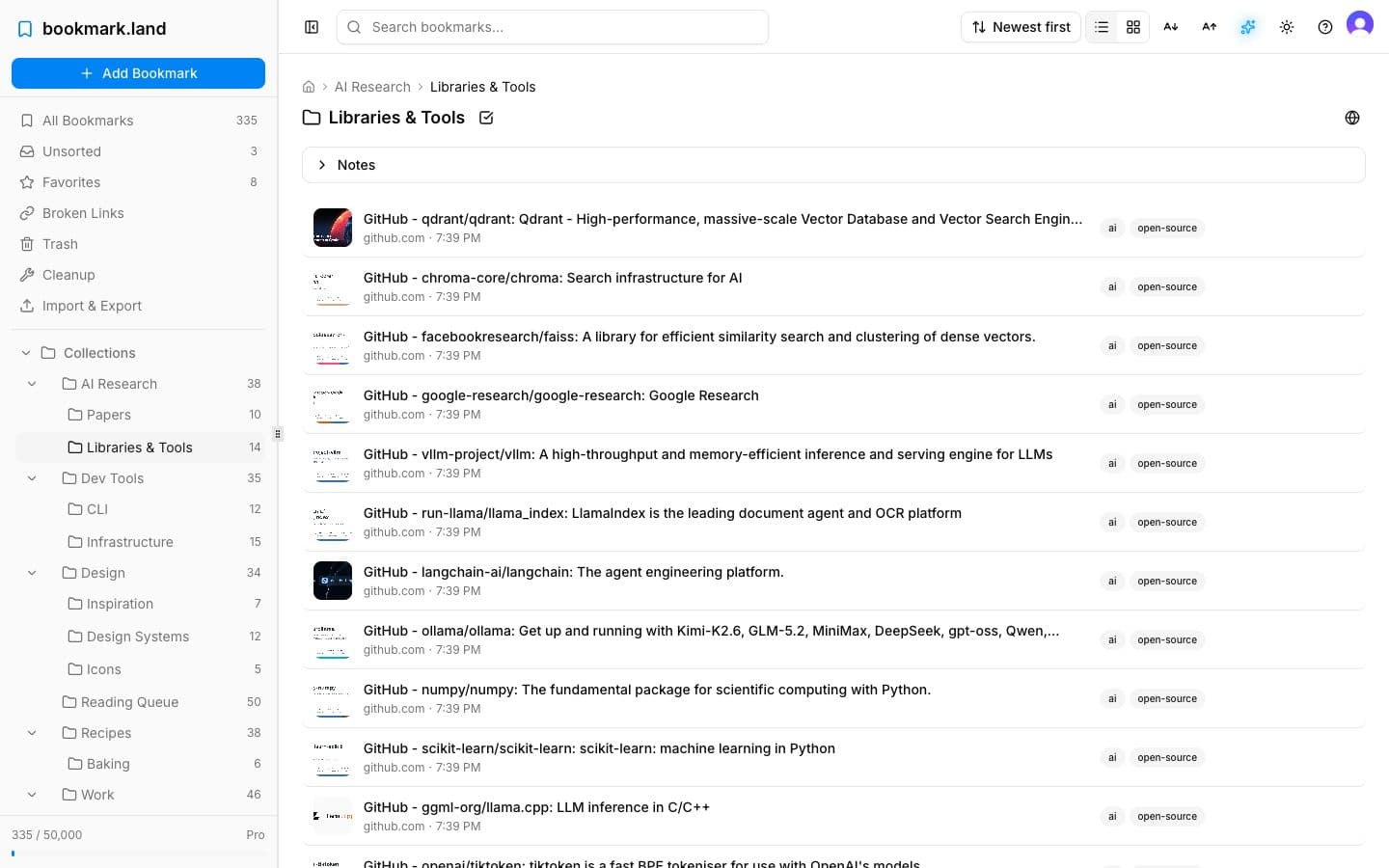Open Broken Links view
Image resolution: width=1389 pixels, height=868 pixels.
(x=138, y=213)
